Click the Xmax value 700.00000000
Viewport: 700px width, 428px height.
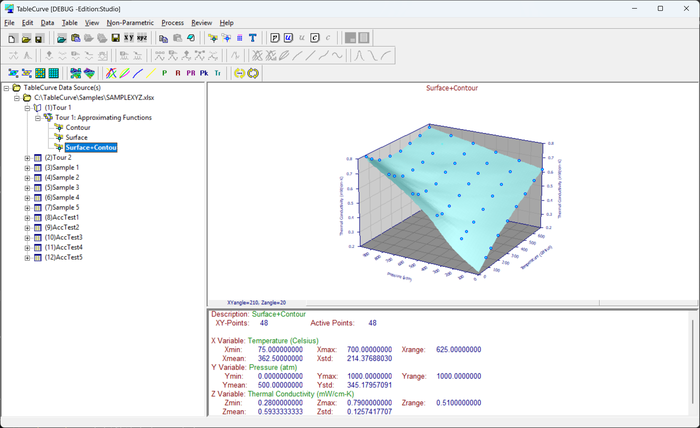(x=369, y=349)
